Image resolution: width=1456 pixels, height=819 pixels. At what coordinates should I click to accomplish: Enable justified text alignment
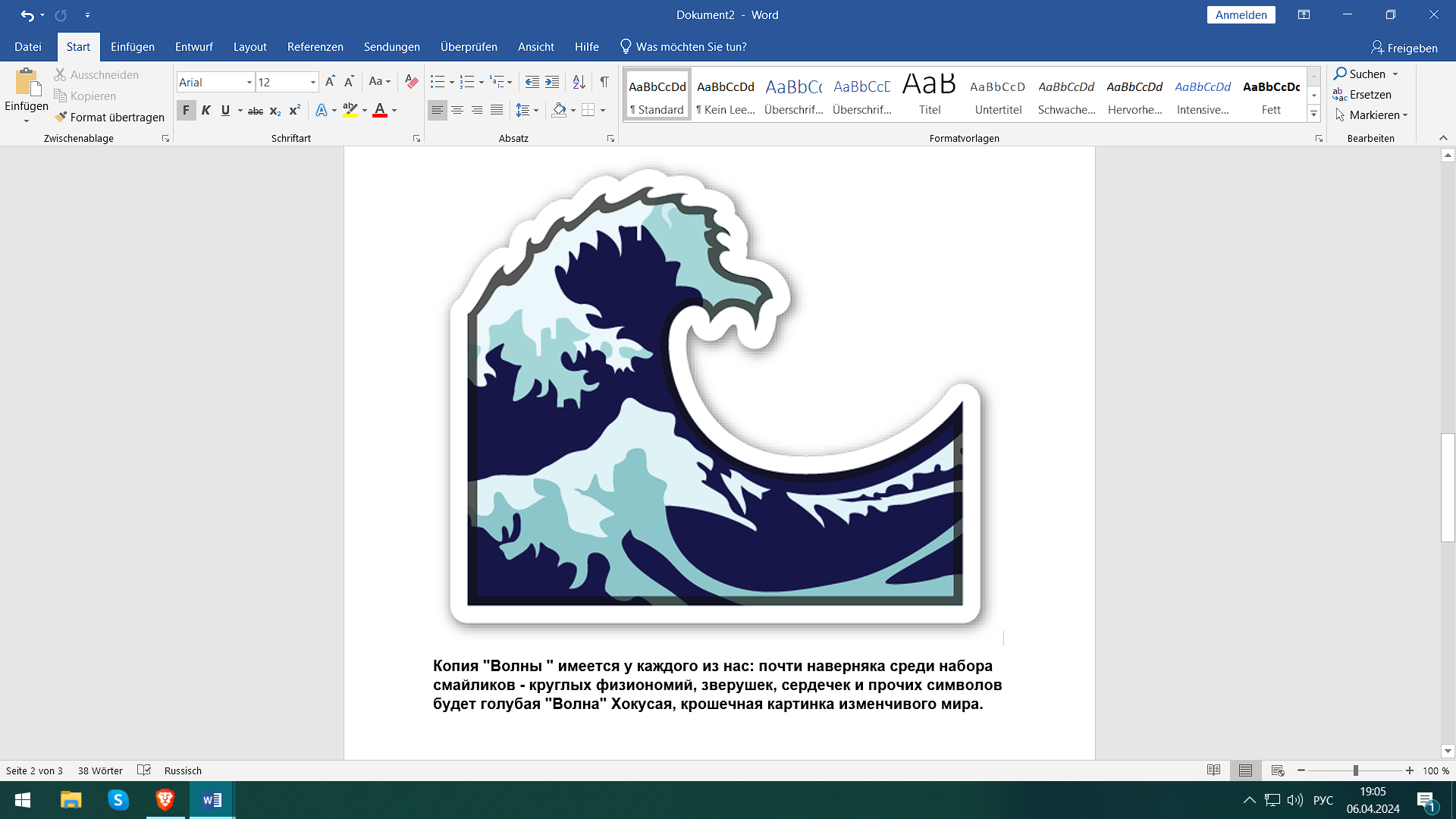point(497,111)
